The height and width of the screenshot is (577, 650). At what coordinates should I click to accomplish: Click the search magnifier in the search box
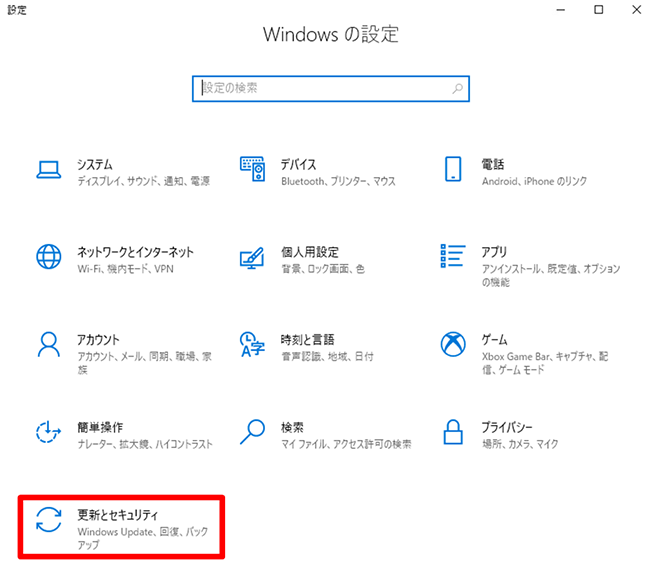[457, 88]
